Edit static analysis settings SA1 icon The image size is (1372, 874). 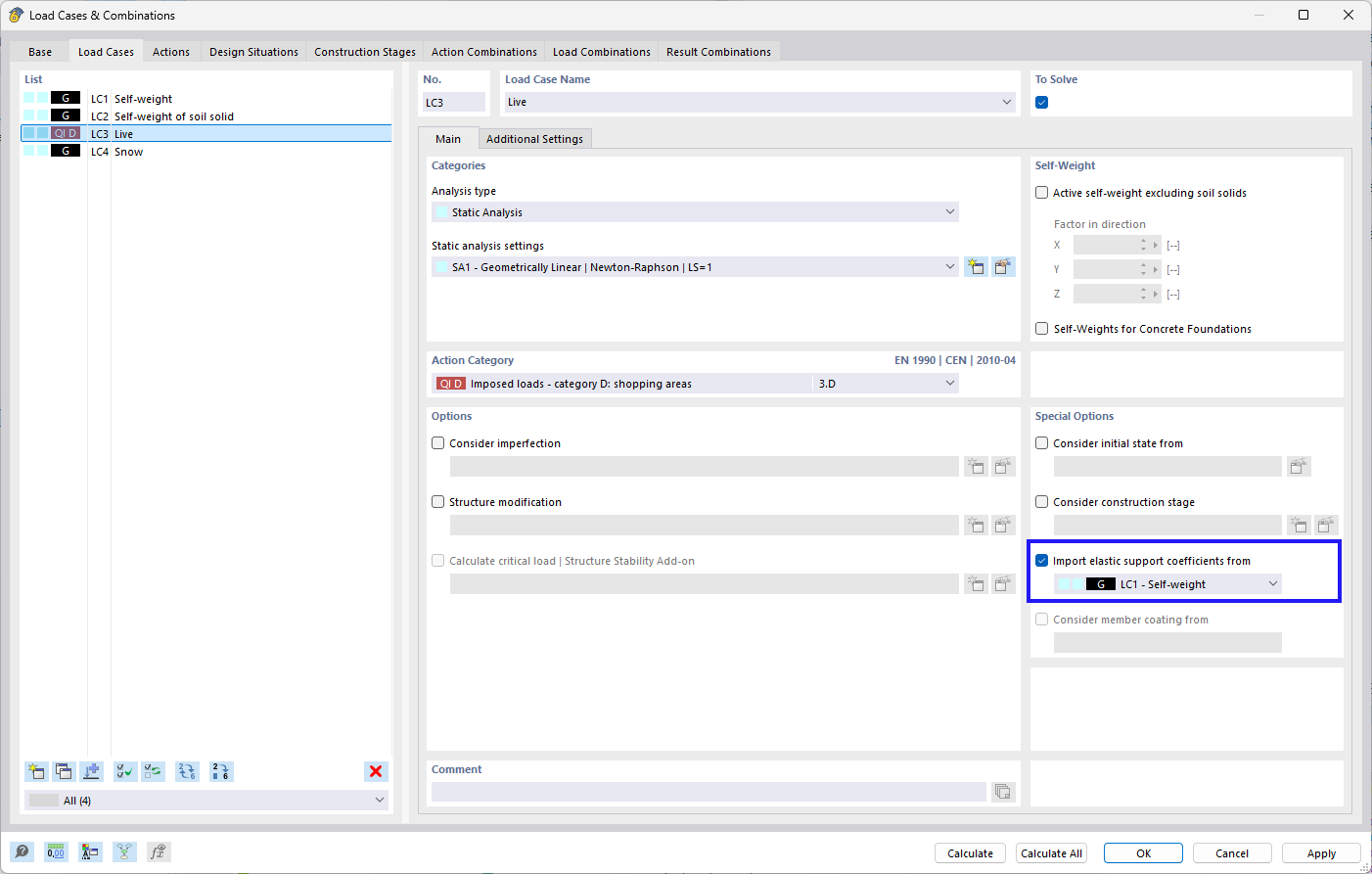point(1003,267)
